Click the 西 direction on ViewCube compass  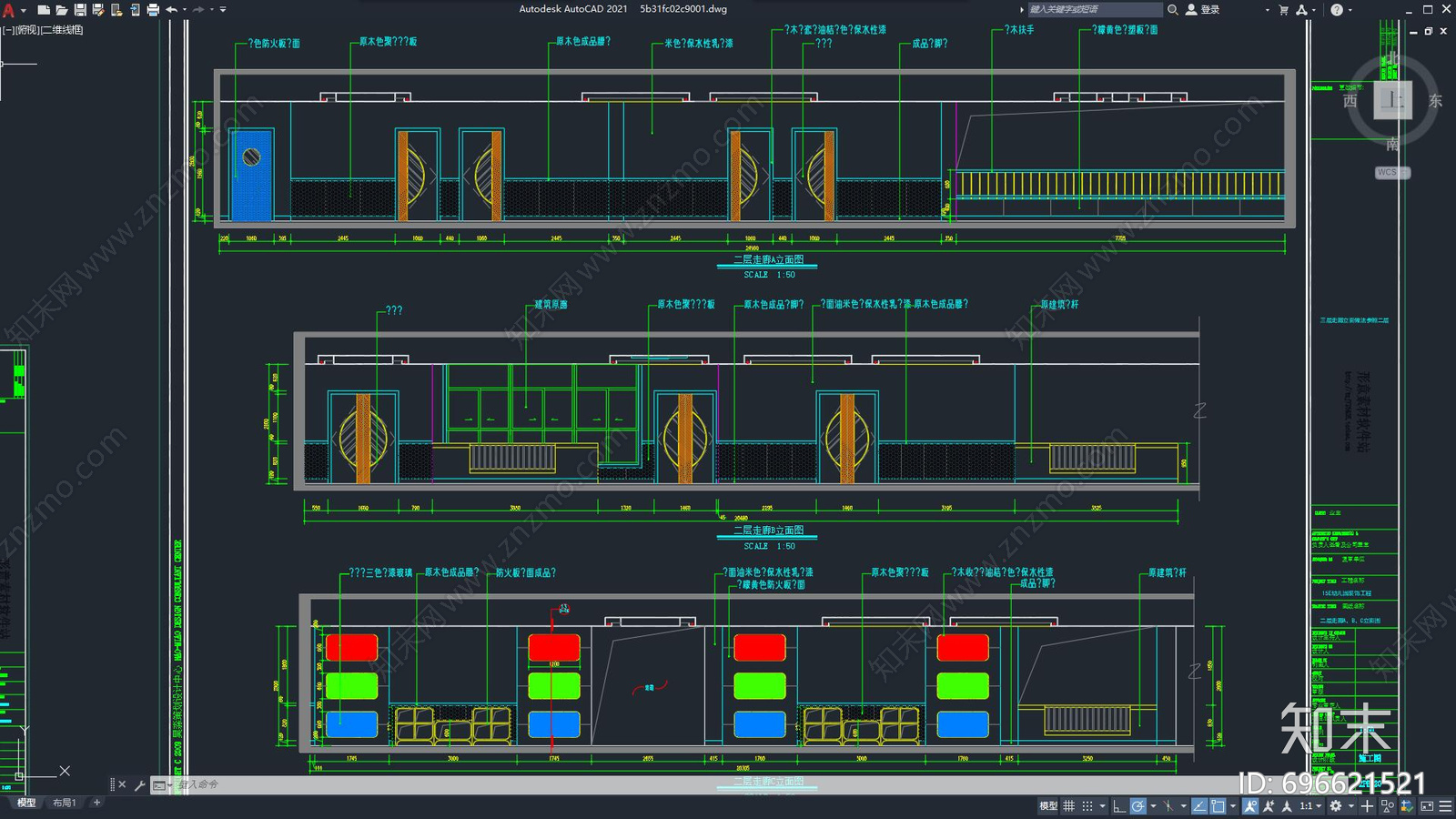click(1350, 101)
